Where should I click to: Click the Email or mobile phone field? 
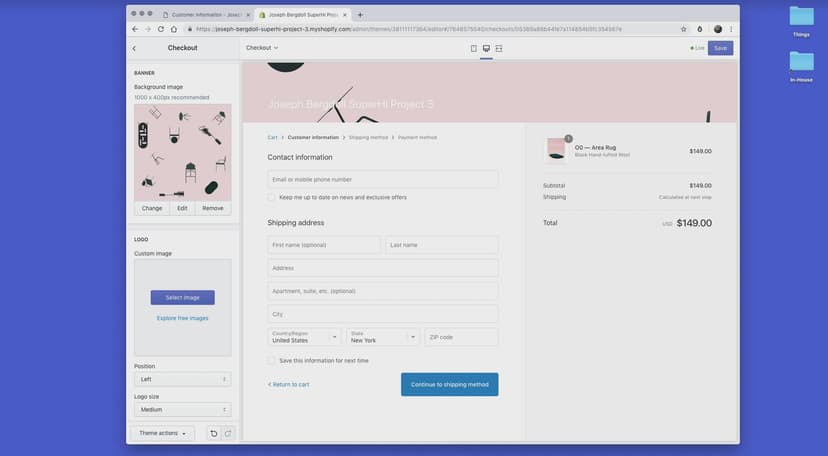(383, 179)
